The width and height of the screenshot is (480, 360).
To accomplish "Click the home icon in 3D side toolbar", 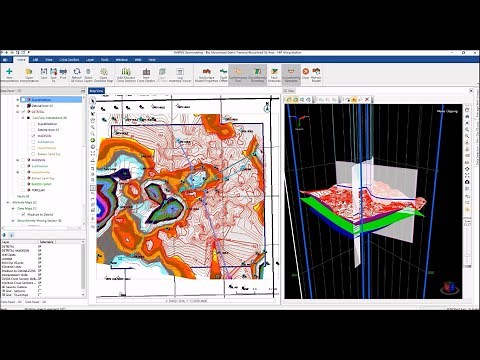I will (467, 116).
